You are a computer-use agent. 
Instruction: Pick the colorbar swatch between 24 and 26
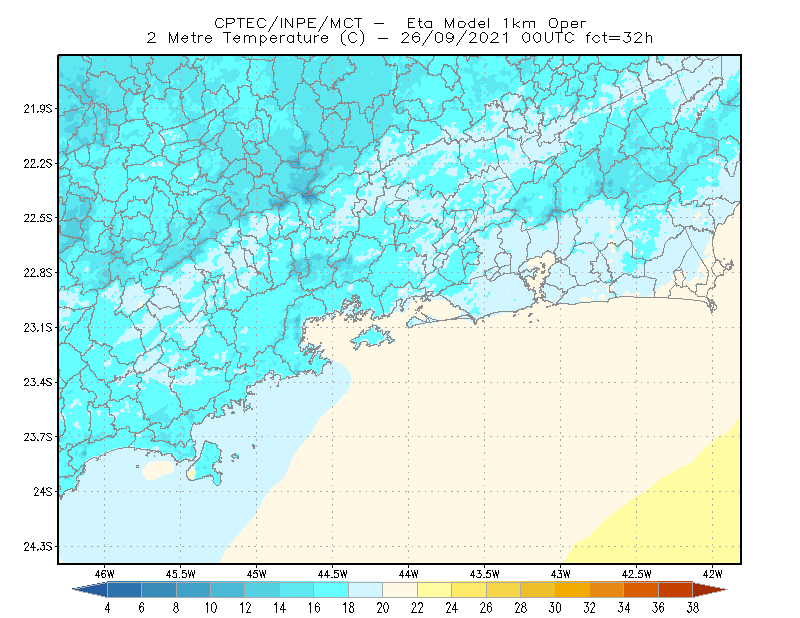[x=469, y=590]
